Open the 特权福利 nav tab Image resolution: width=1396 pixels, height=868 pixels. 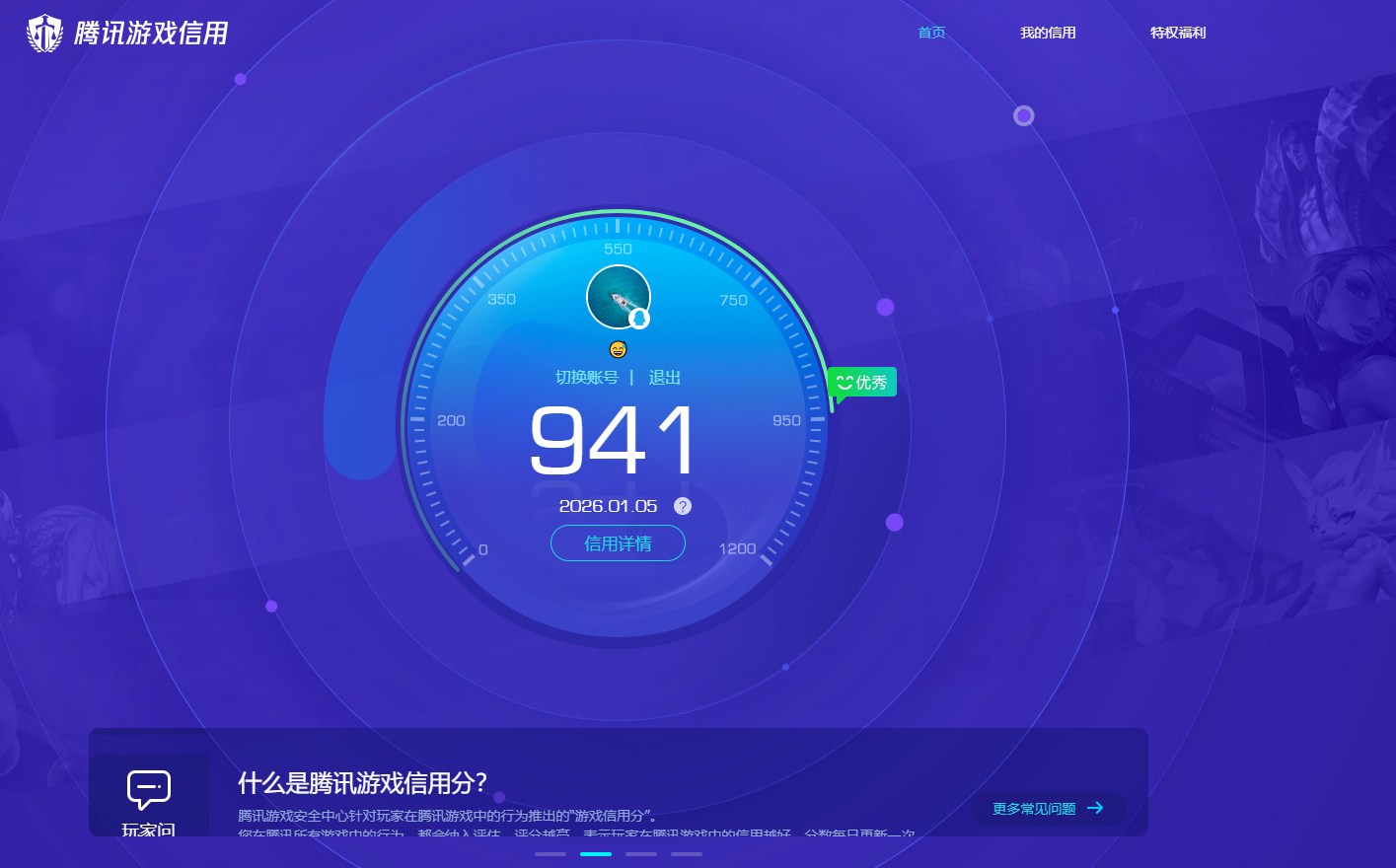1178,33
